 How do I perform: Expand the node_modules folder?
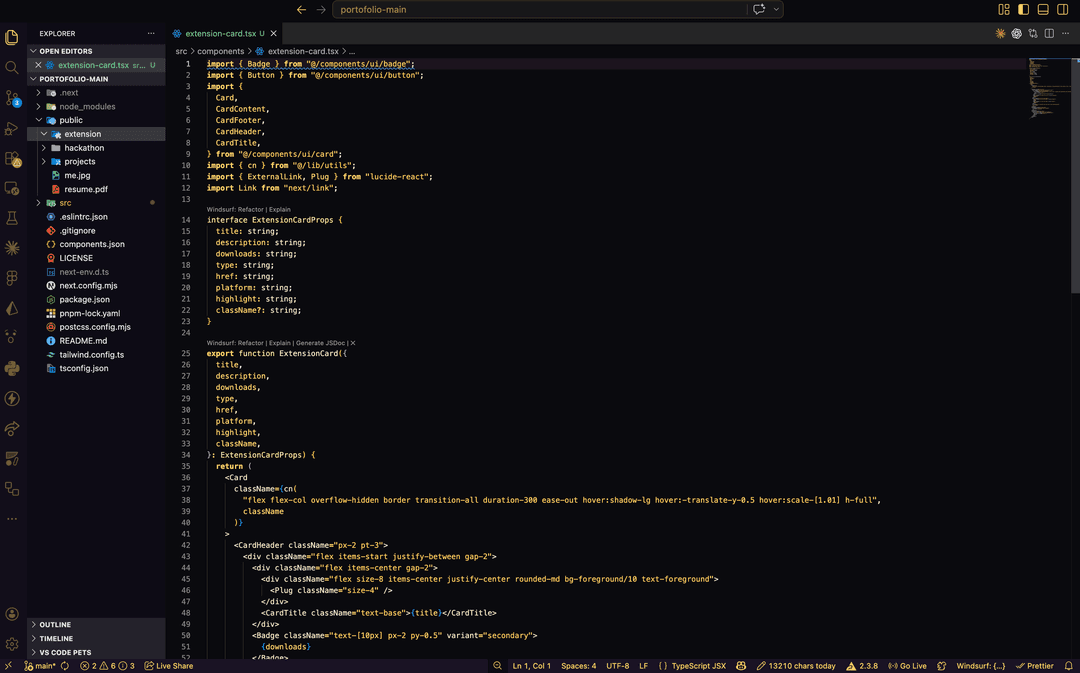pyautogui.click(x=87, y=106)
